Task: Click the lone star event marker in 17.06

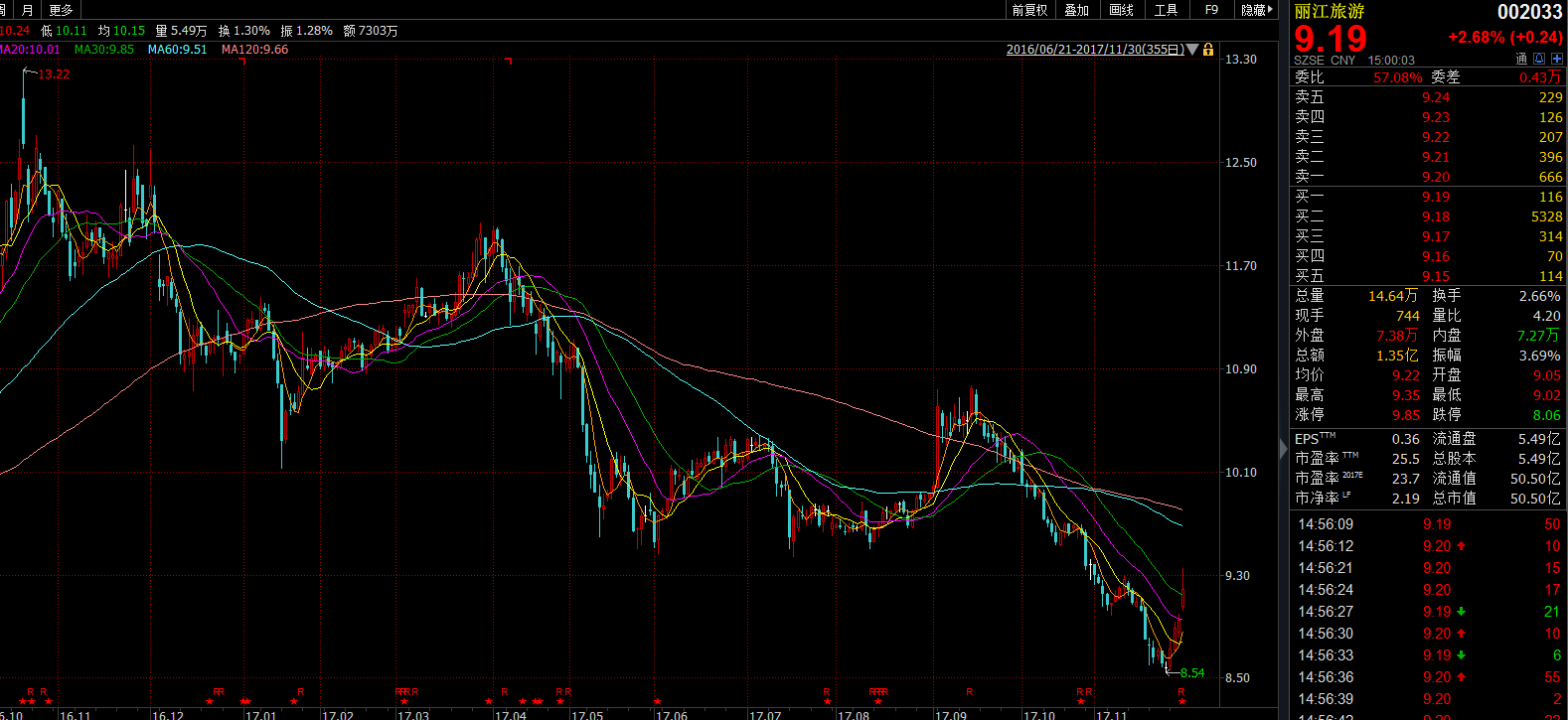Action: pyautogui.click(x=658, y=702)
